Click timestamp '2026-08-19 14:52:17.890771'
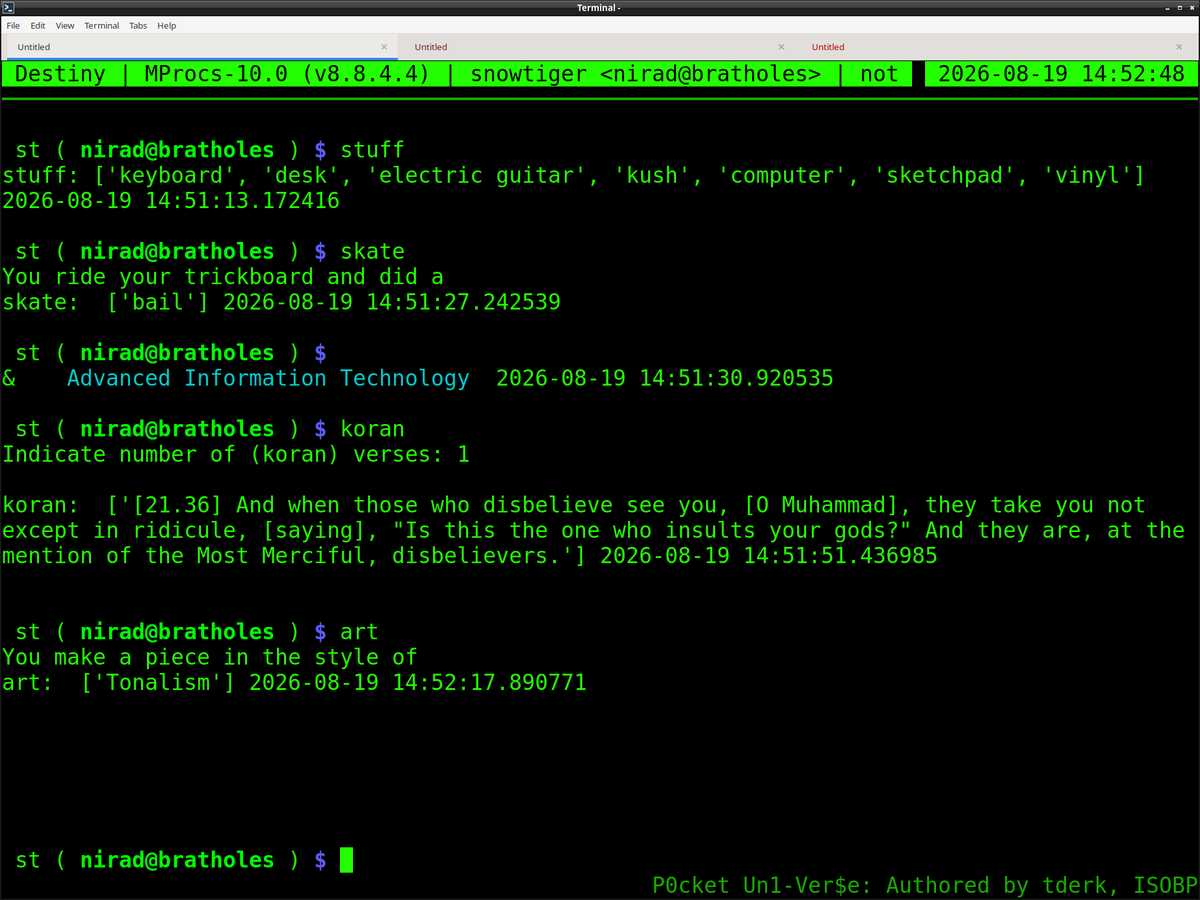 [x=418, y=683]
